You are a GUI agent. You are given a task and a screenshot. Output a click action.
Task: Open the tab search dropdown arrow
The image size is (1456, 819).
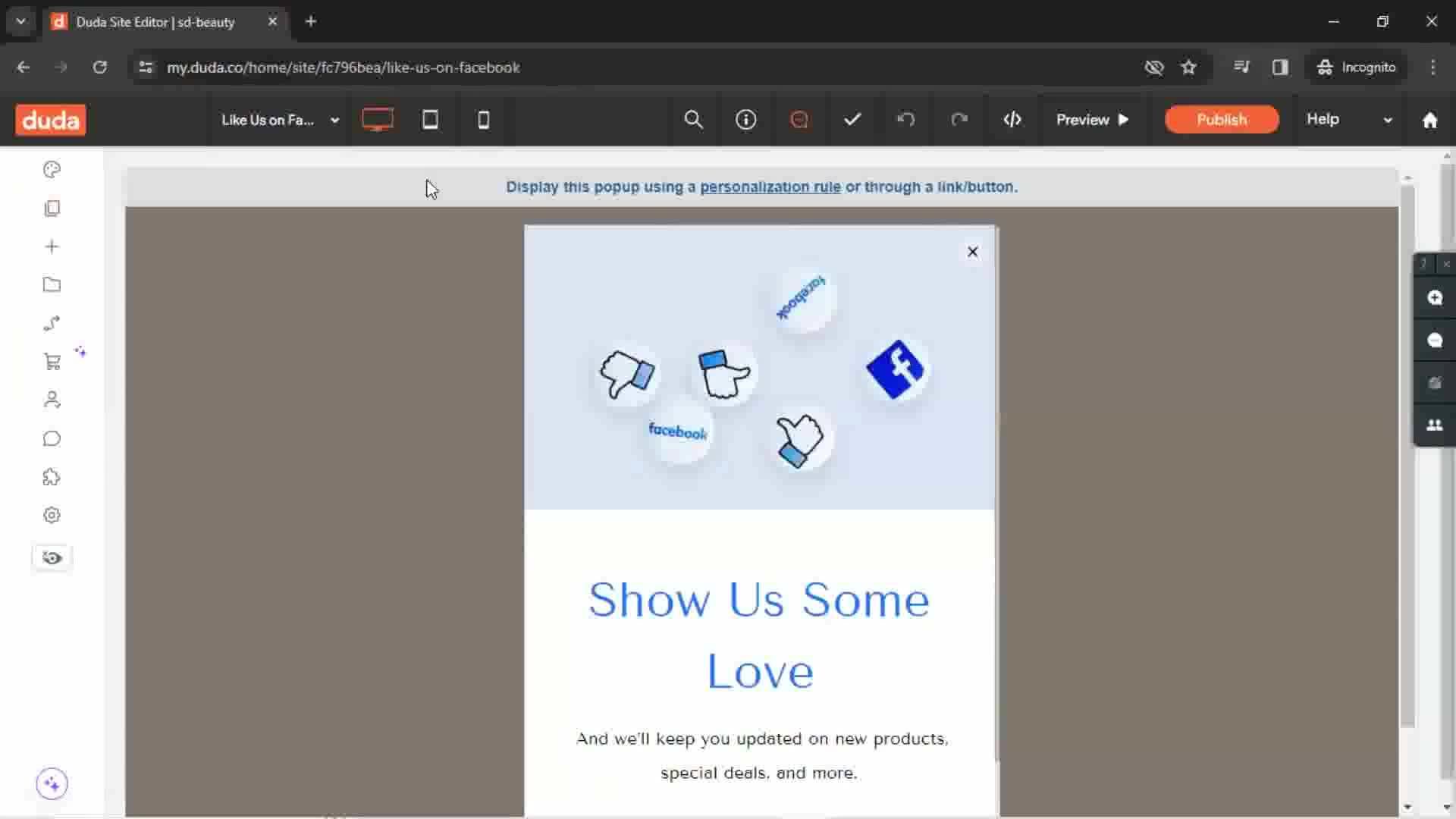[x=21, y=21]
